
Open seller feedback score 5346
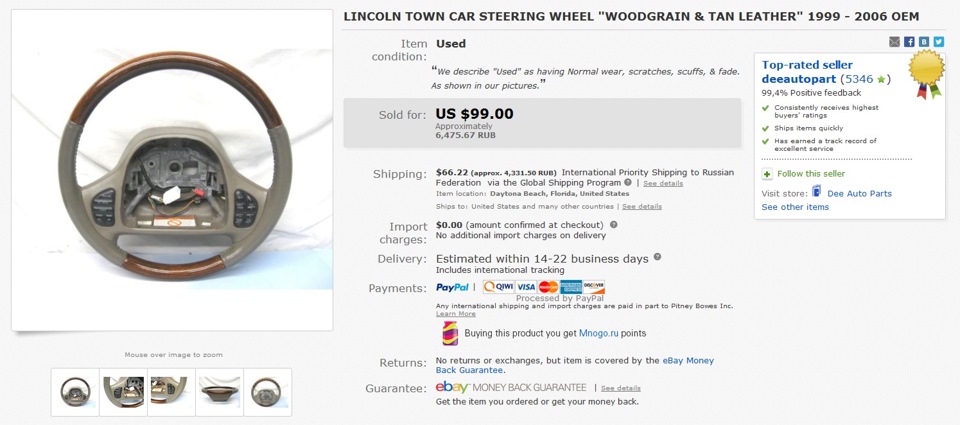(857, 77)
